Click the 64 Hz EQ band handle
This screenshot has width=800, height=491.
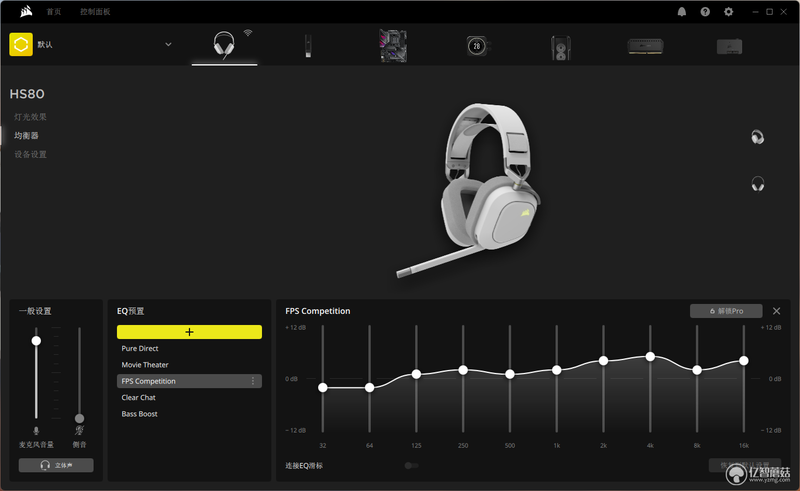(x=369, y=388)
